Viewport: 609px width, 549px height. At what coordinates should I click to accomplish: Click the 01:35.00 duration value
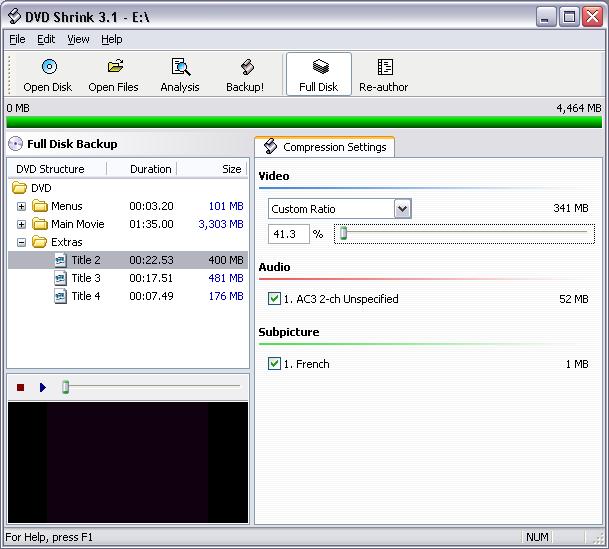151,224
